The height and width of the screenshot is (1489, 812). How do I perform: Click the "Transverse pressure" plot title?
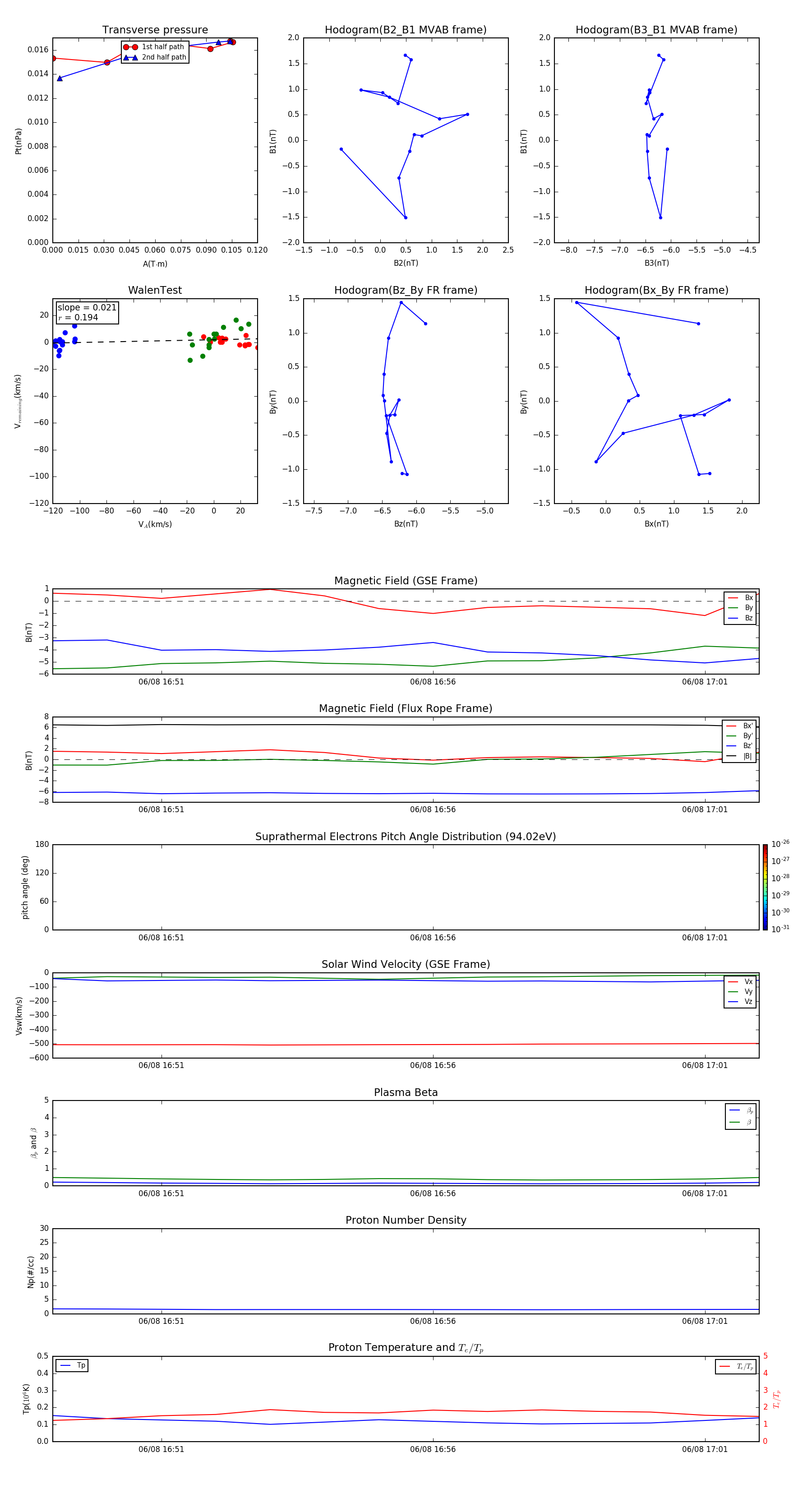[155, 30]
